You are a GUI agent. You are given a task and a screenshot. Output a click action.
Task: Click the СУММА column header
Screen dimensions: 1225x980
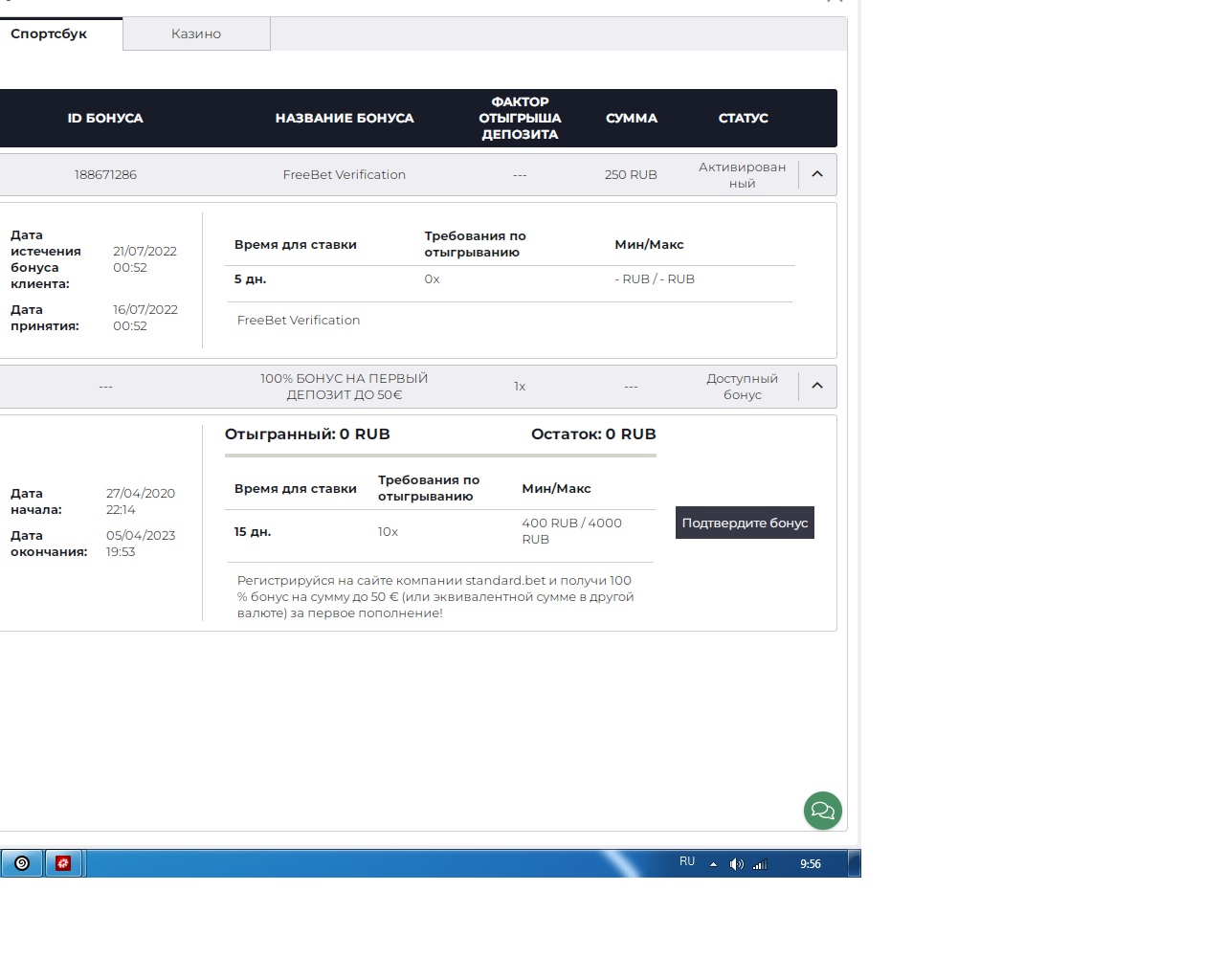[x=632, y=118]
